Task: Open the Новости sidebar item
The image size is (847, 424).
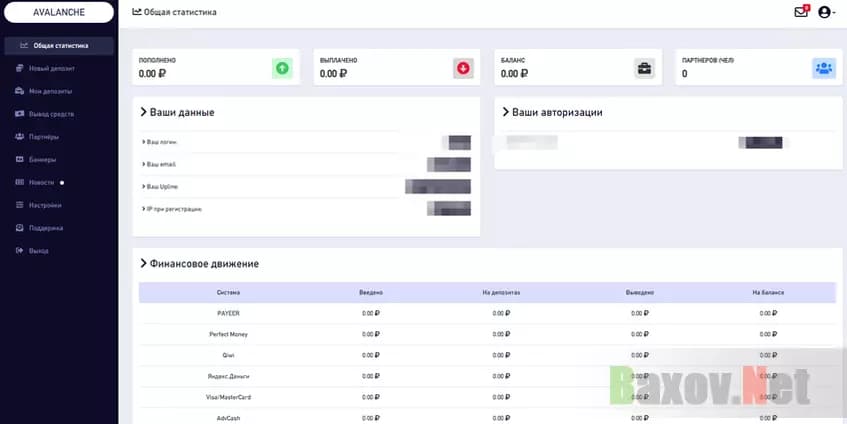Action: (x=42, y=182)
